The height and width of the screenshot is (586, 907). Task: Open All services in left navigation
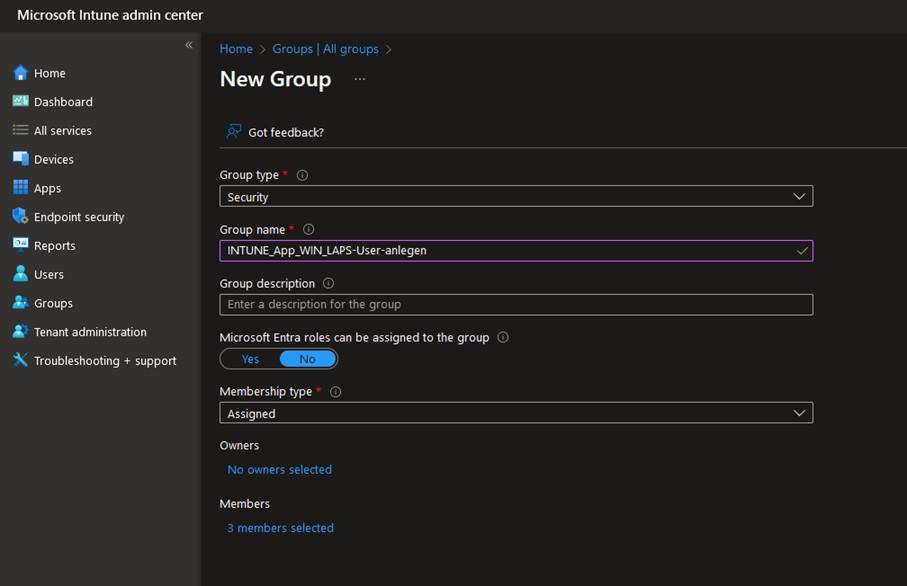(x=62, y=131)
